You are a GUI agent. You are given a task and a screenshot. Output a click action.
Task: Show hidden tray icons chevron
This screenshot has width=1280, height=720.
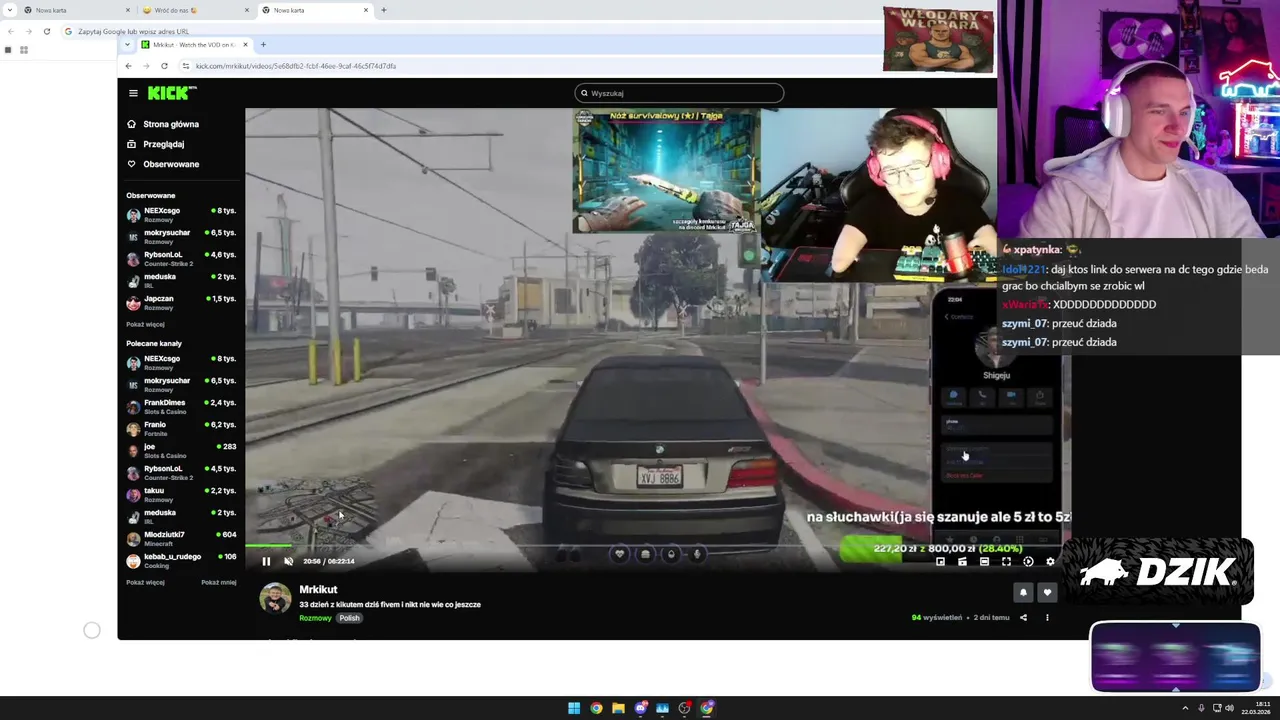[1185, 708]
